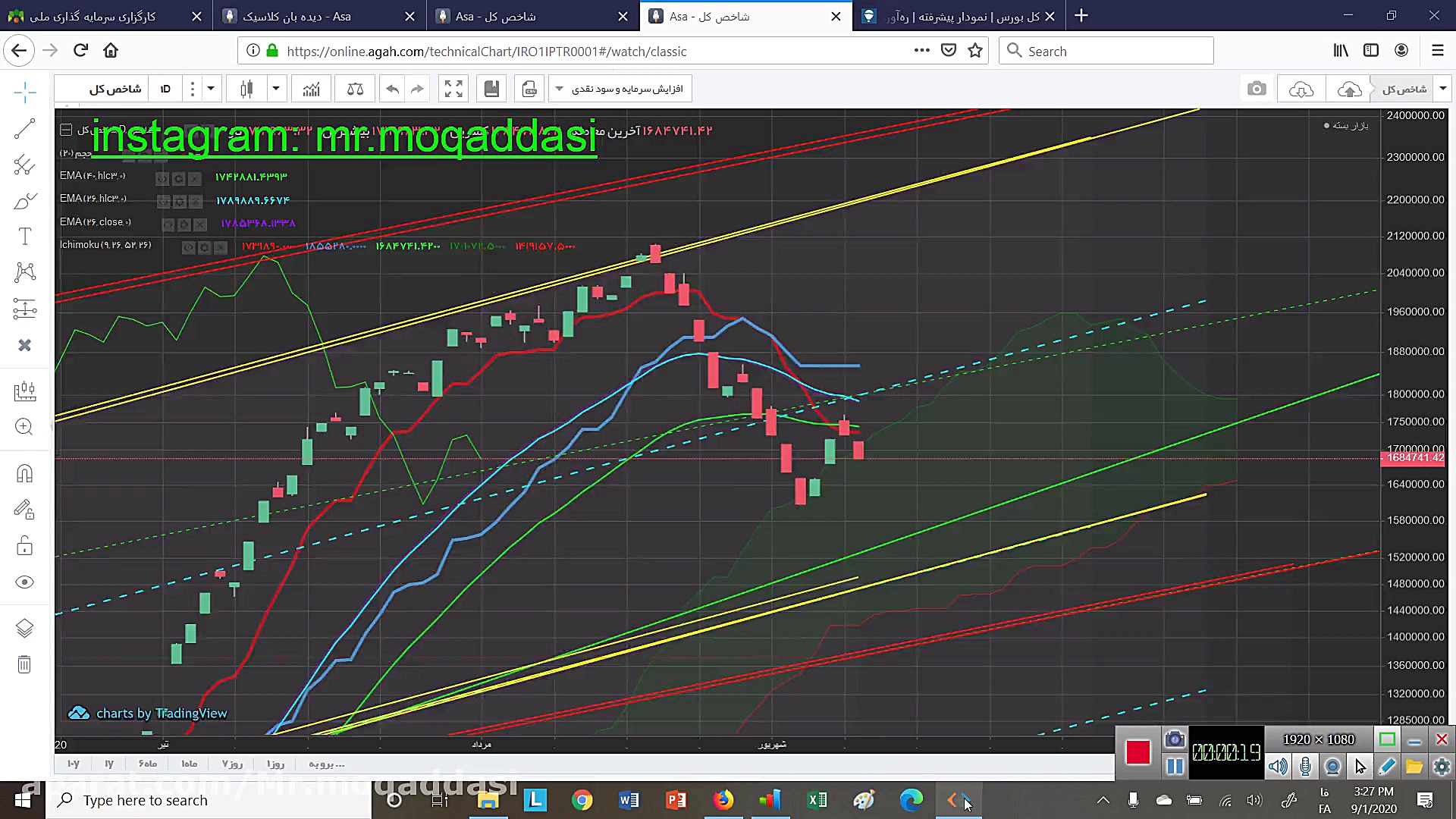
Task: Expand the افزایش سرمایه و سود نقدی dropdown
Action: click(560, 89)
